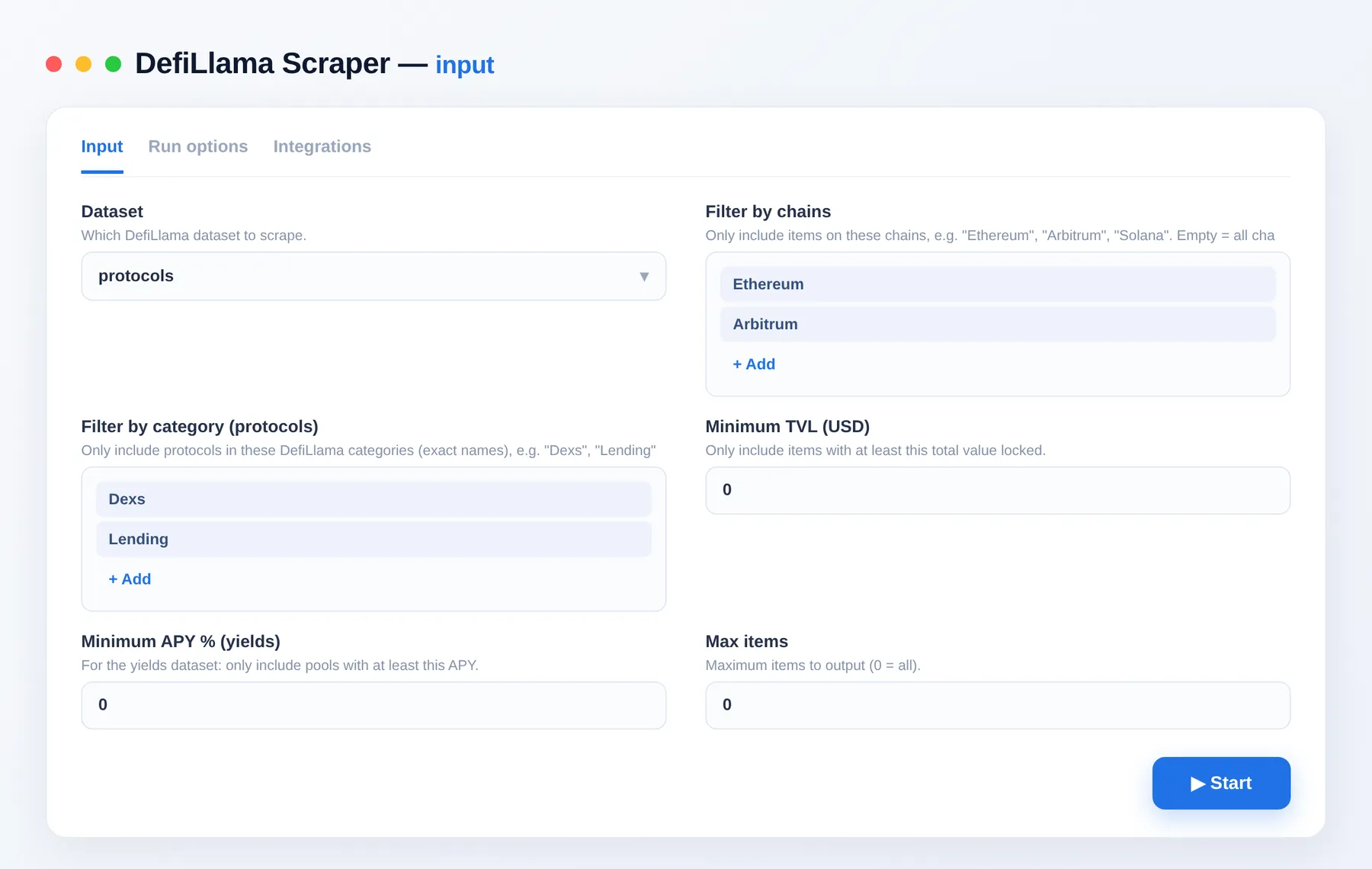The image size is (1372, 869).
Task: Click the 'Filter by chains' label
Action: pyautogui.click(x=768, y=211)
